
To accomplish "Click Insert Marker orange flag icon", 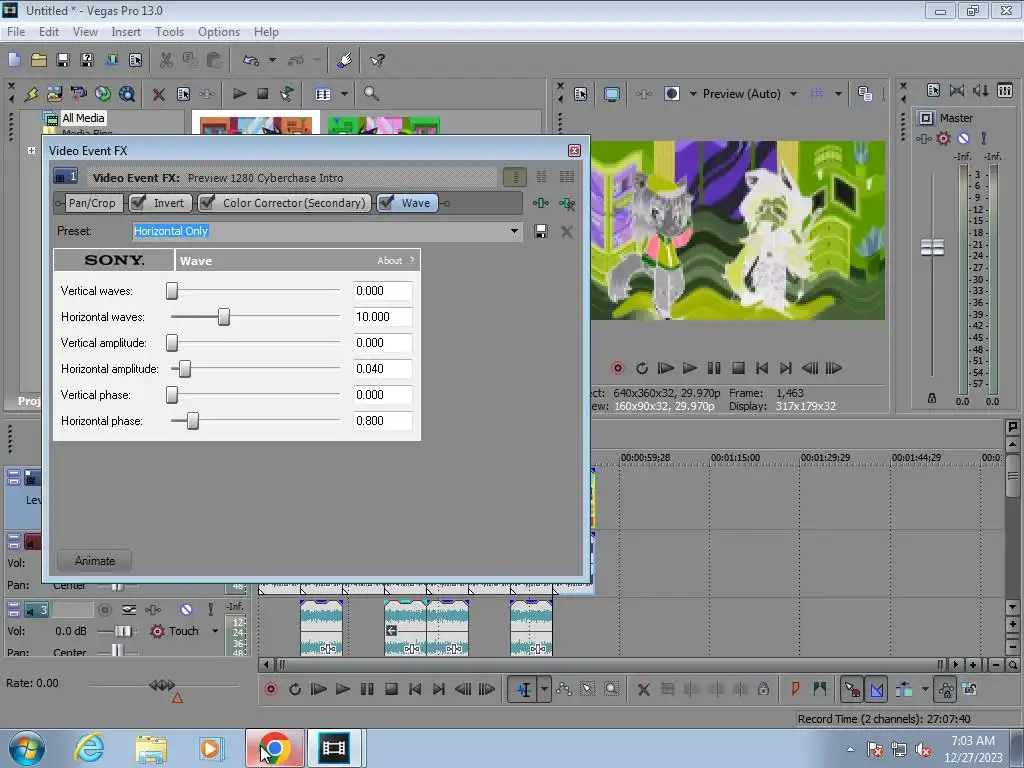I will click(795, 689).
